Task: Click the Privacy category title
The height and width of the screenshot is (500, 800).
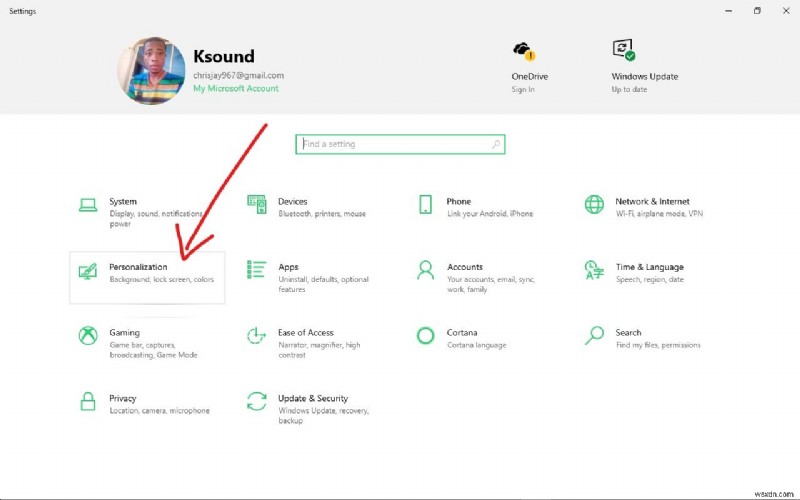Action: (x=122, y=398)
